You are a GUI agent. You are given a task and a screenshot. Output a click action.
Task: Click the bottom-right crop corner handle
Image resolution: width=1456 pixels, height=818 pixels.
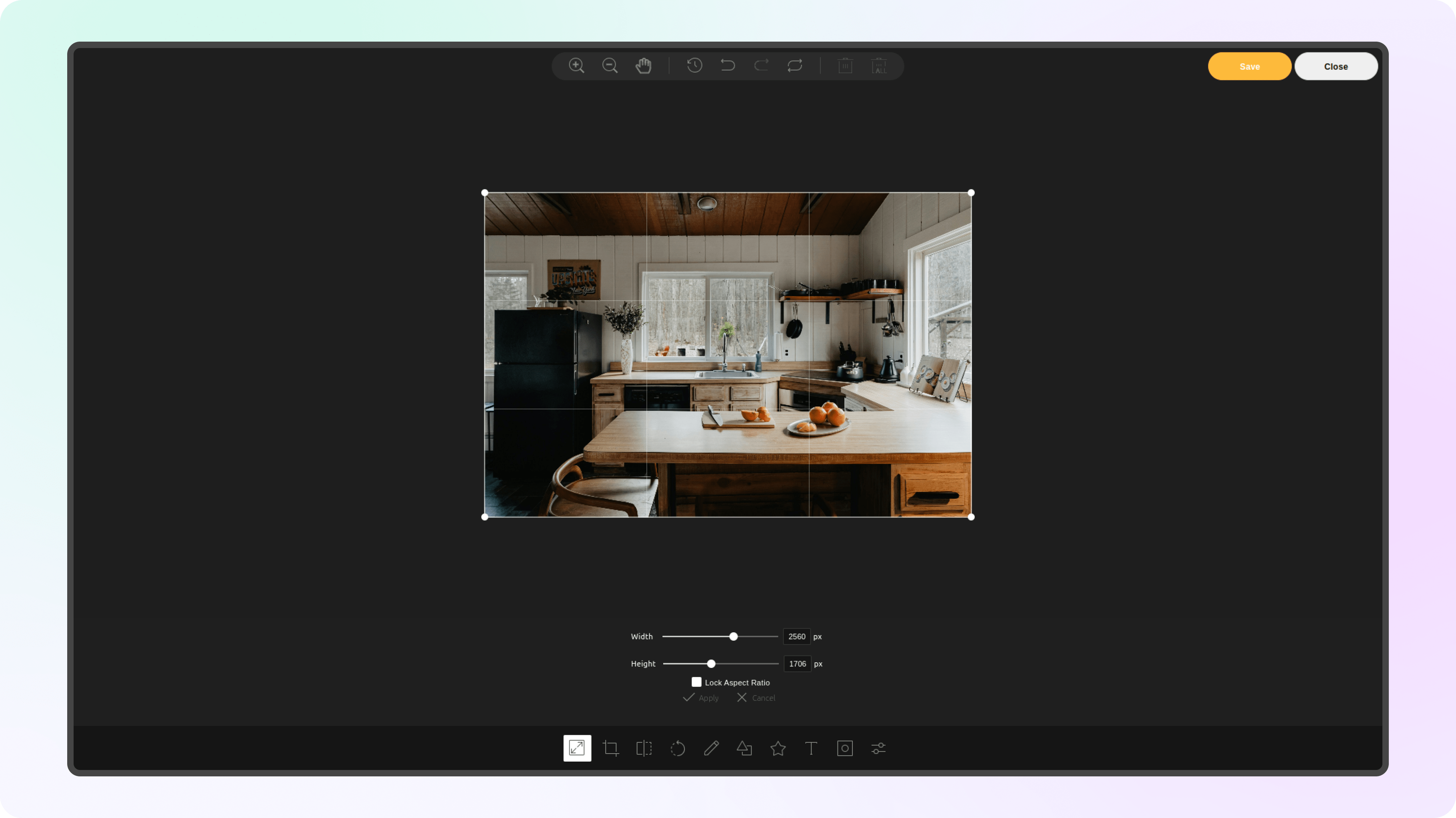(971, 517)
